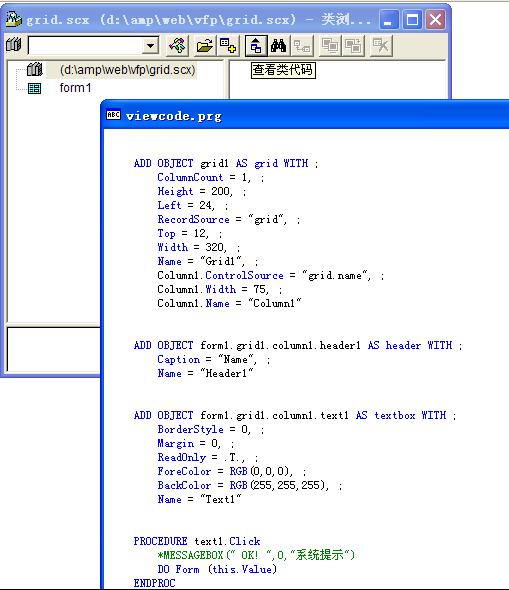This screenshot has width=509, height=590.
Task: Select the d:\amp\web\vfp\grid.scx tree node
Action: [x=127, y=70]
